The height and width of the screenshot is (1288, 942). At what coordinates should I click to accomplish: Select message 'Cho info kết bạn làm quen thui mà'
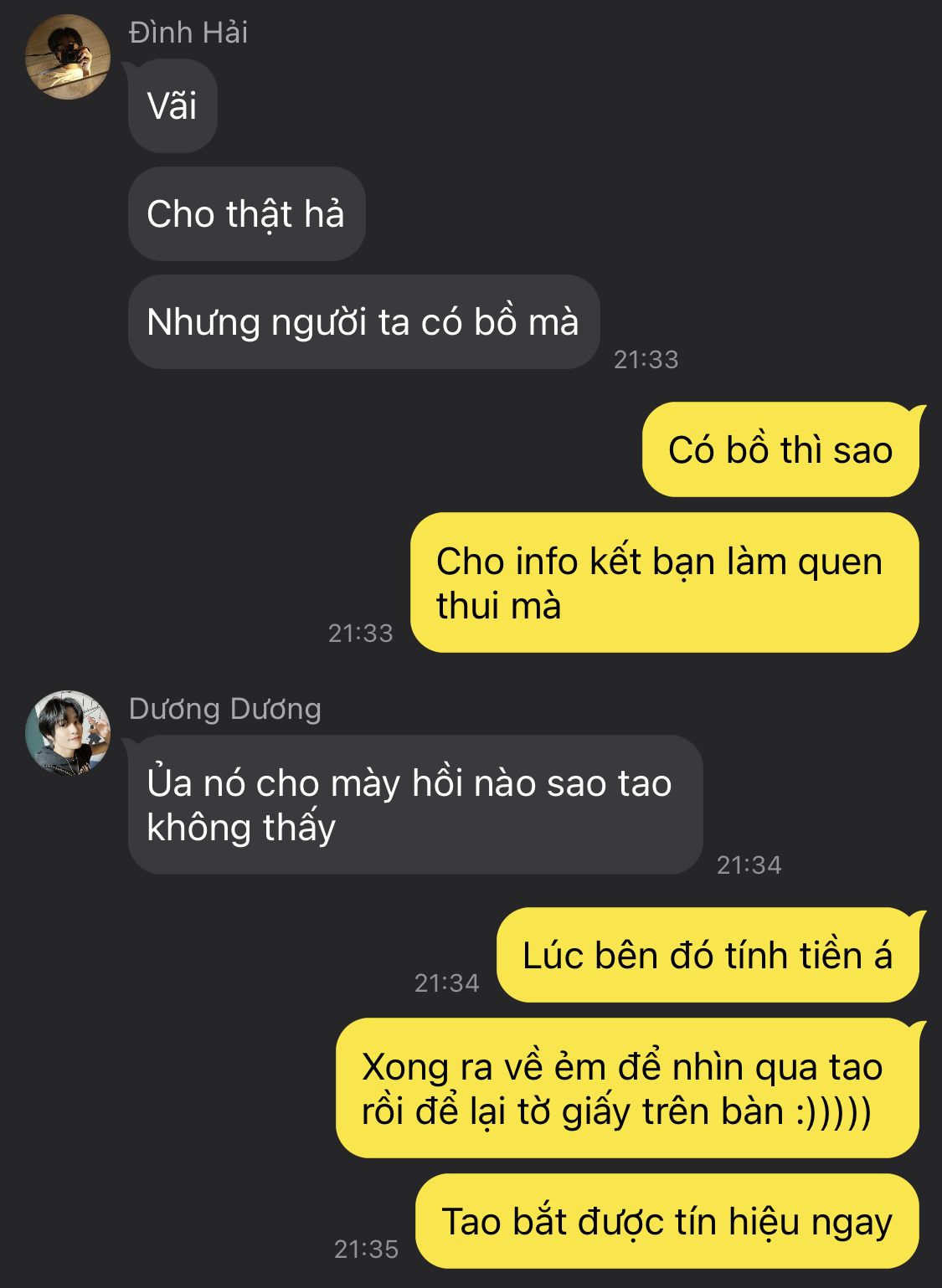(665, 583)
